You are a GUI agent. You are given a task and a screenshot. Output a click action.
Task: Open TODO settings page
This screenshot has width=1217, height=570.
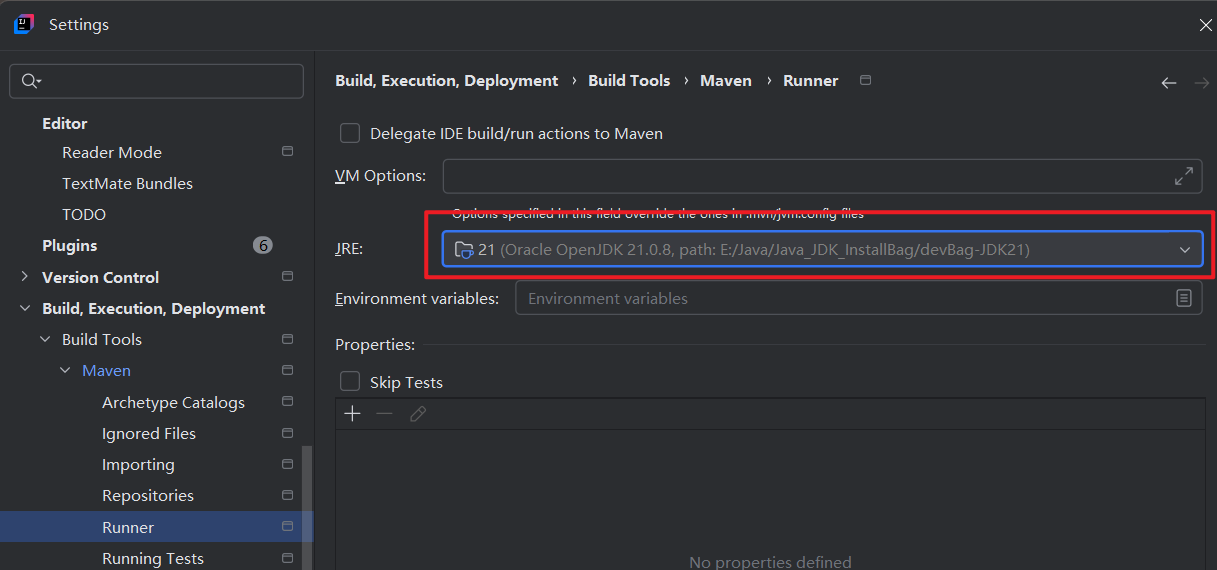(84, 214)
